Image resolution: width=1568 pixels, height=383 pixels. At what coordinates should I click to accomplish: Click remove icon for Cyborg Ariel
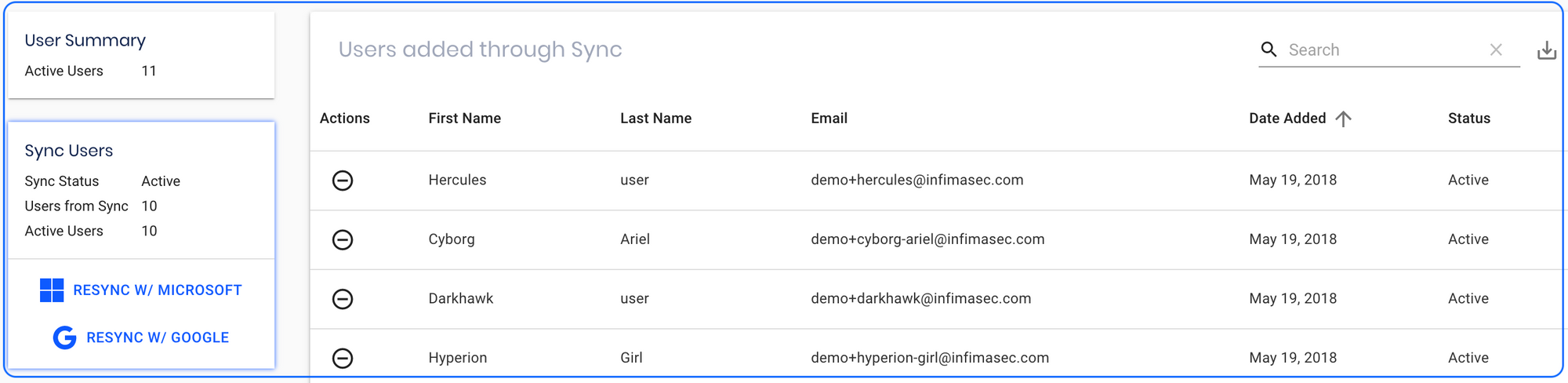(x=343, y=239)
